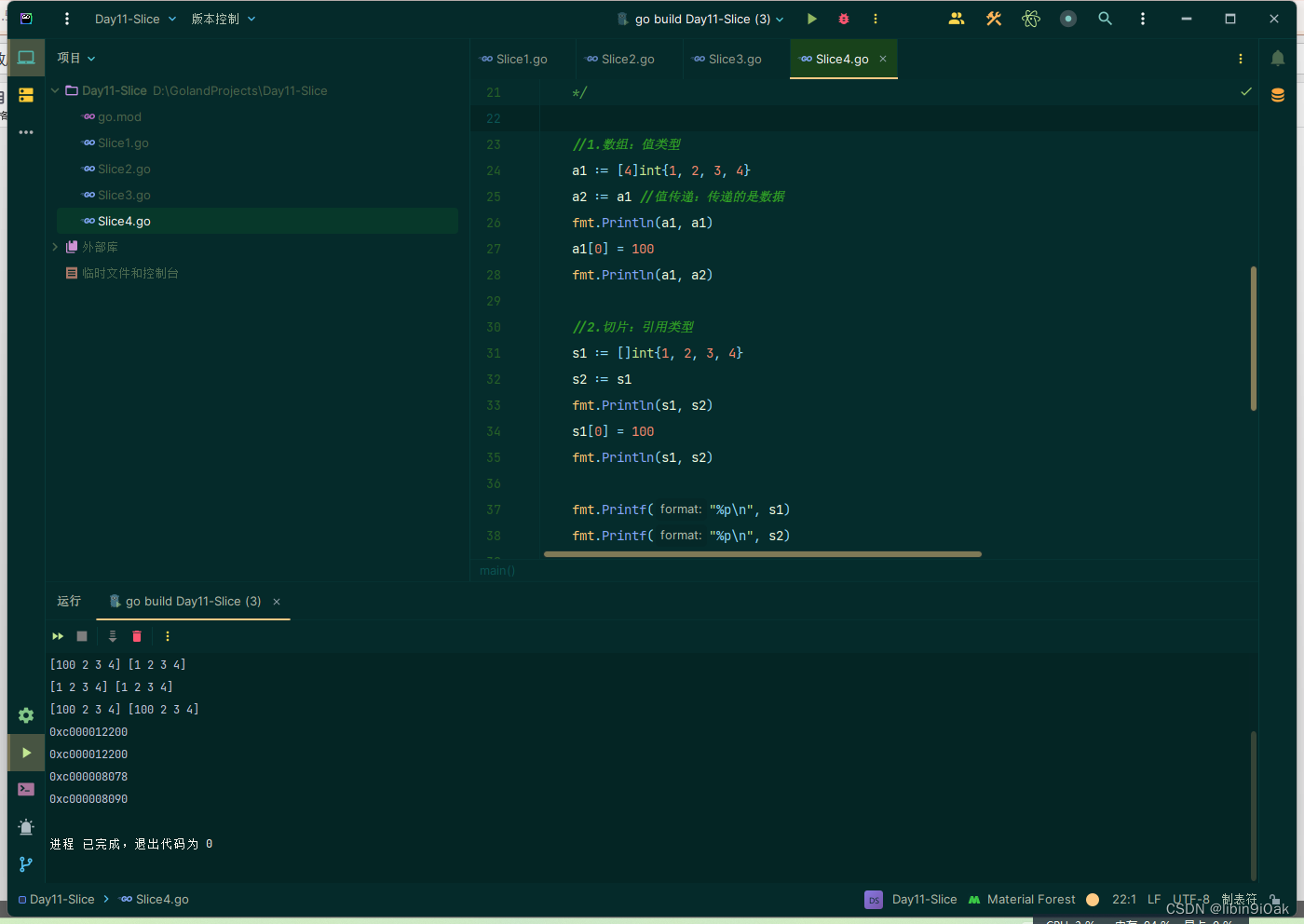The image size is (1304, 924).
Task: Open database tool window icon
Action: click(x=1278, y=95)
